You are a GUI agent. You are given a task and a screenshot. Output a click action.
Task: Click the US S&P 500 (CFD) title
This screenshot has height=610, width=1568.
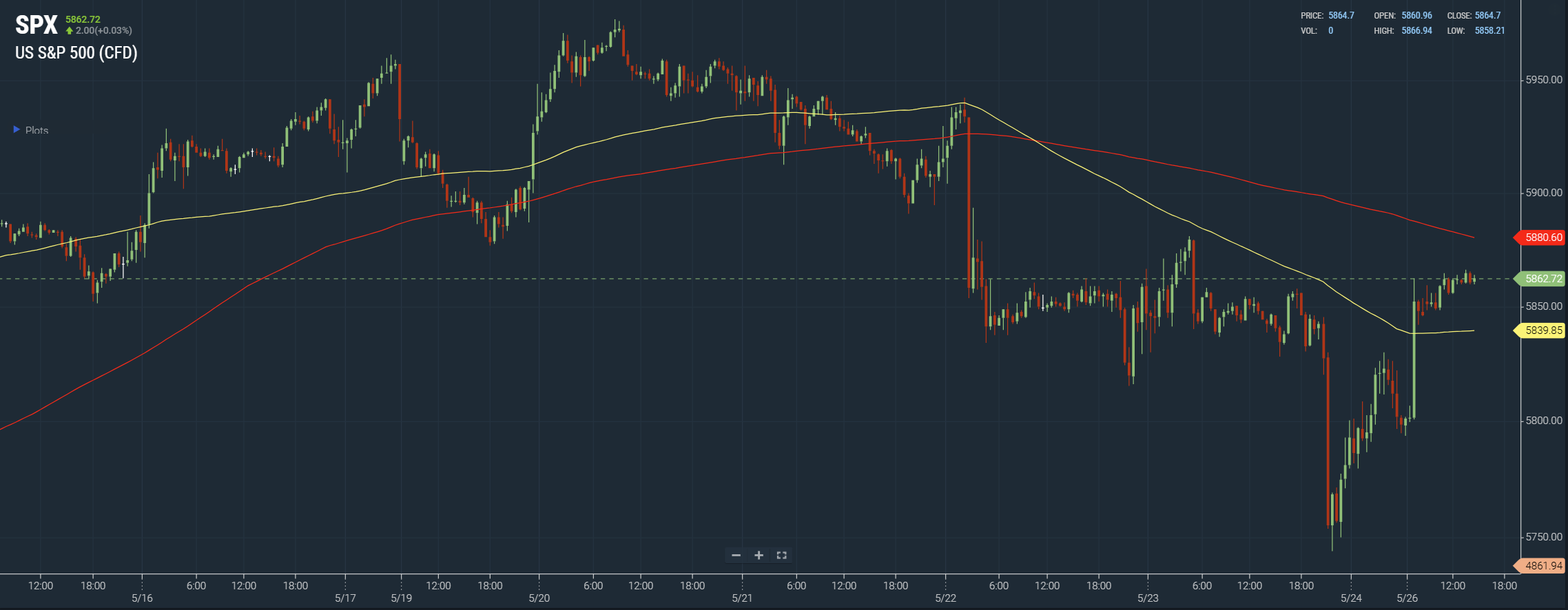76,53
